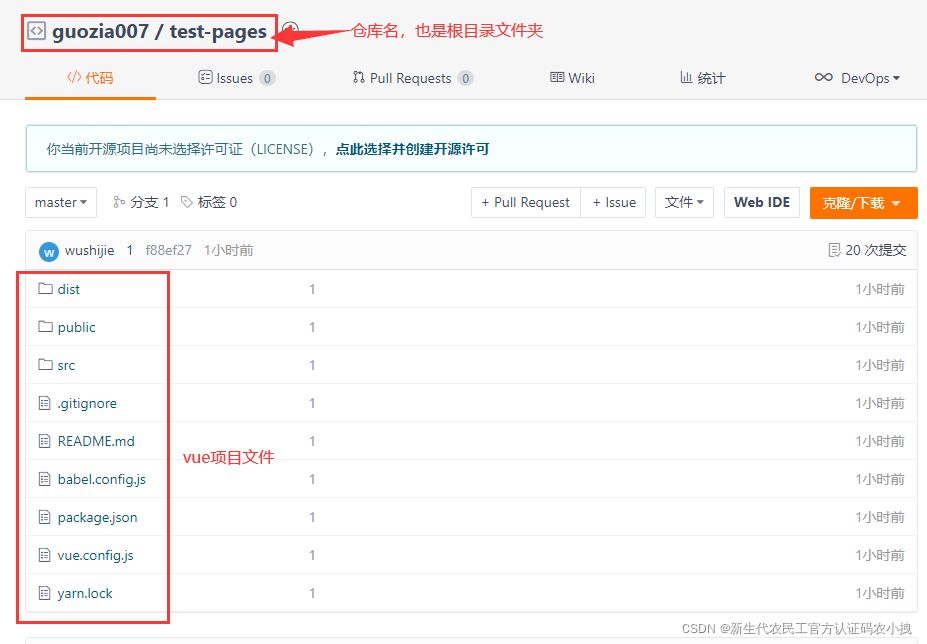Click the commit history icon beside 20 次提交
The width and height of the screenshot is (927, 644).
[834, 250]
